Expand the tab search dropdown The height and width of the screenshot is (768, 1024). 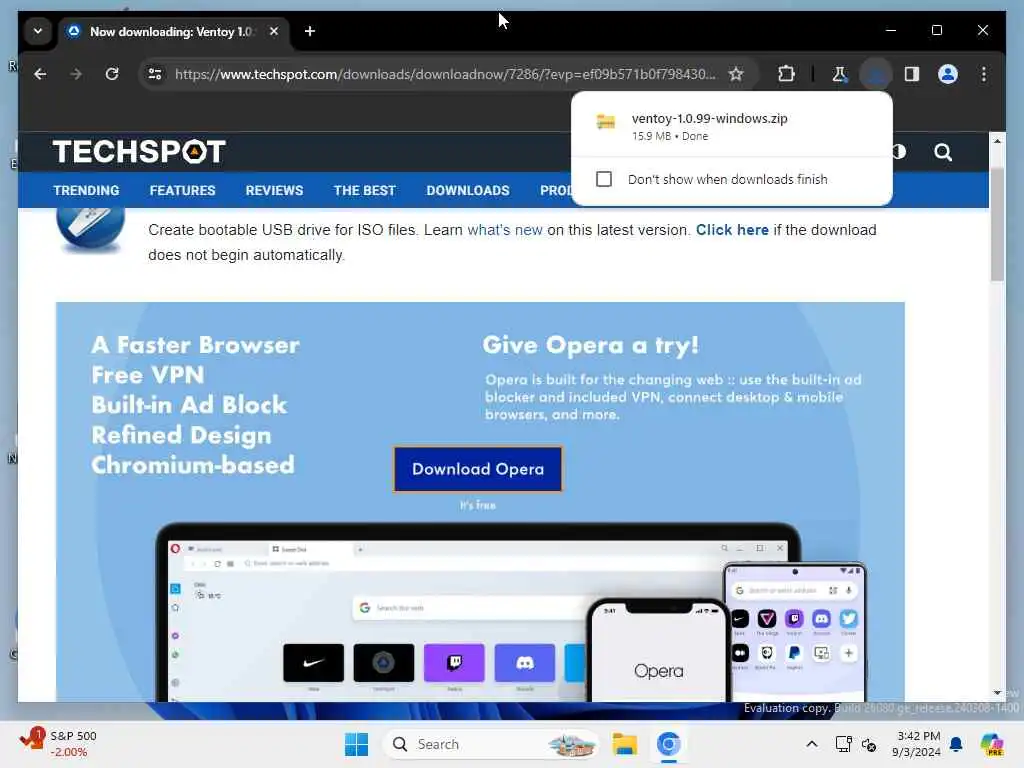coord(38,31)
